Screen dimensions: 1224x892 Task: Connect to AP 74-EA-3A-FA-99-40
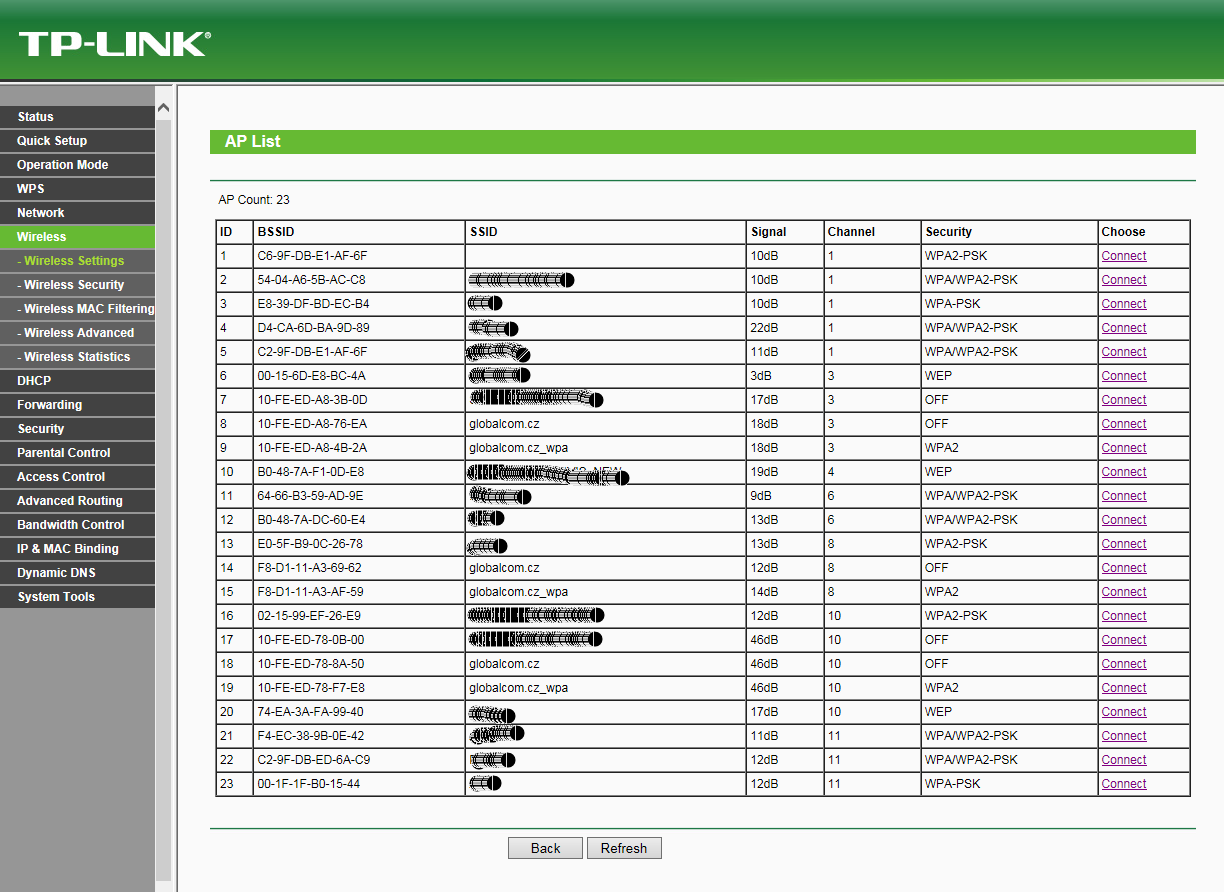(x=1124, y=712)
